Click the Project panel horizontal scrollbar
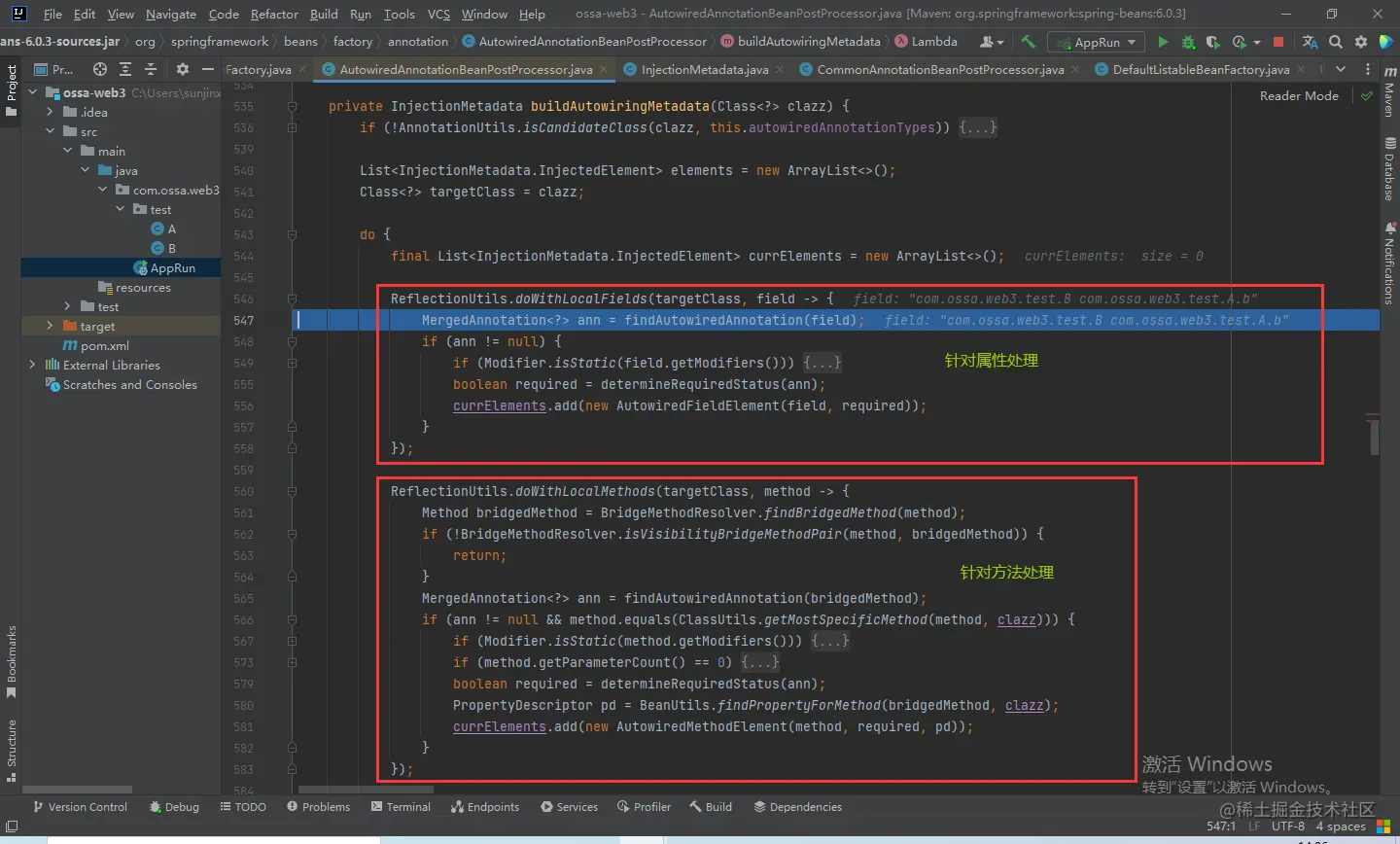The height and width of the screenshot is (844, 1400). 77,790
